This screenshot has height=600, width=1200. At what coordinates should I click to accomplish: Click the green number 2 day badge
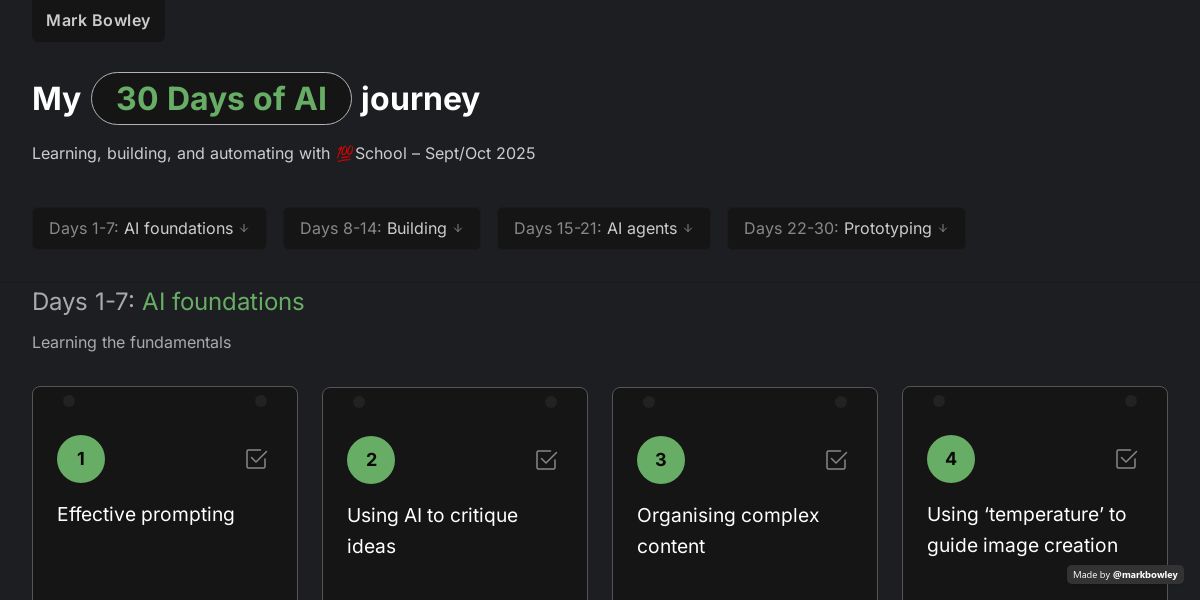371,460
